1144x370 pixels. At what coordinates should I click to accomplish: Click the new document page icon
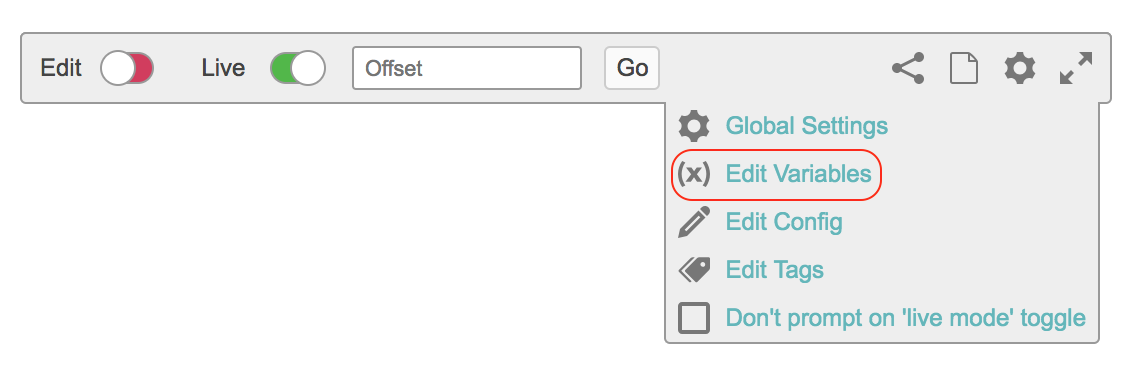[964, 69]
